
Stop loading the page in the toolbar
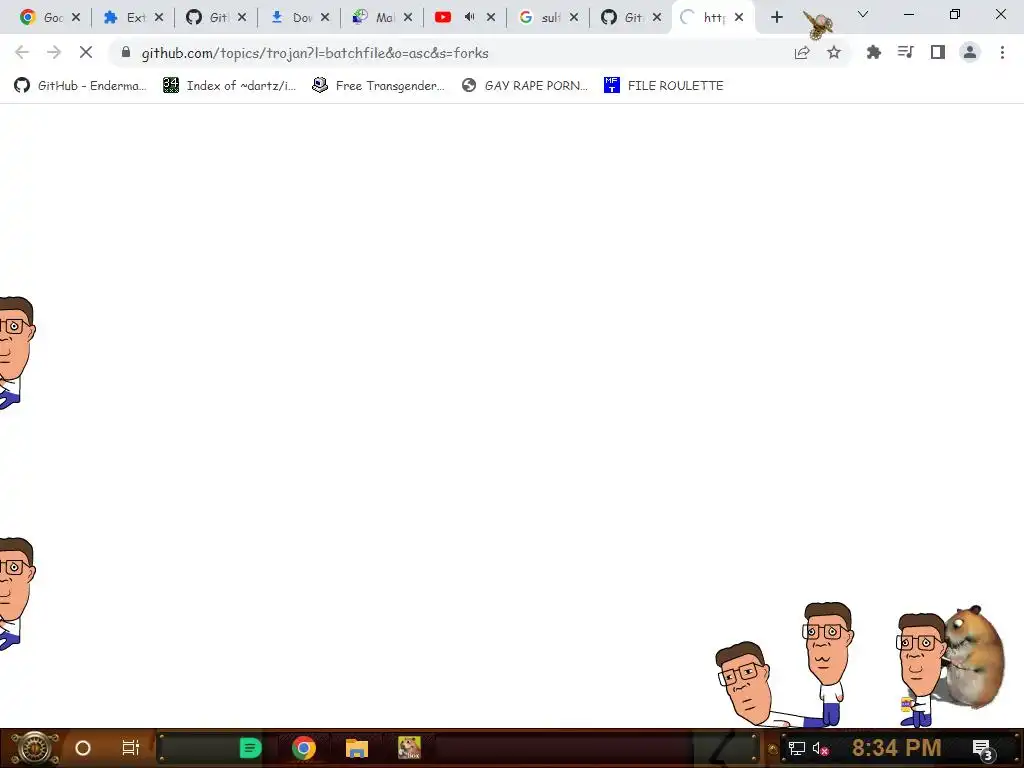pyautogui.click(x=86, y=52)
